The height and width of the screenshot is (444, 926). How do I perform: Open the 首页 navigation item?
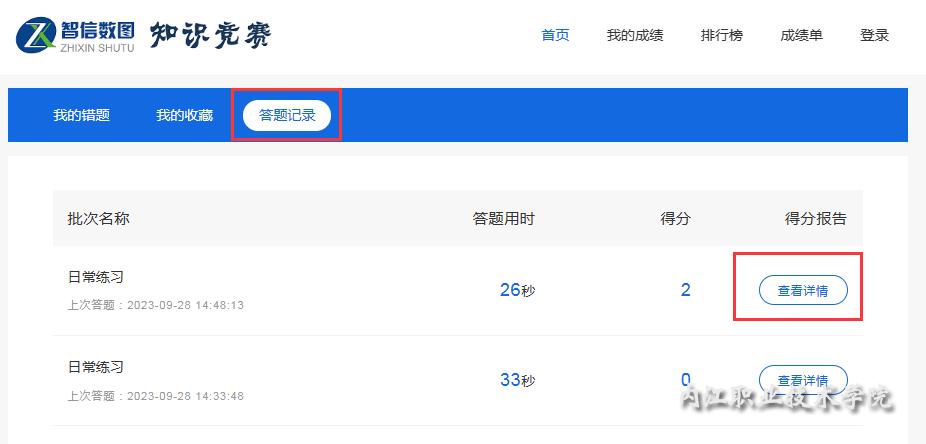(555, 35)
